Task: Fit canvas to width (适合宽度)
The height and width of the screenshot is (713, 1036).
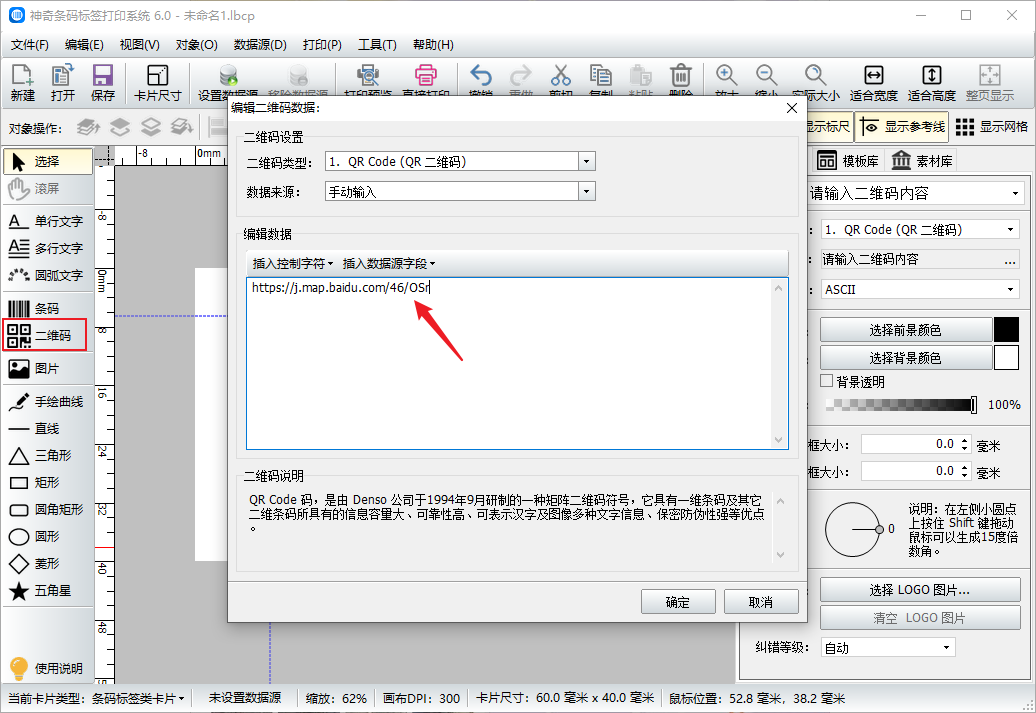Action: click(x=873, y=83)
